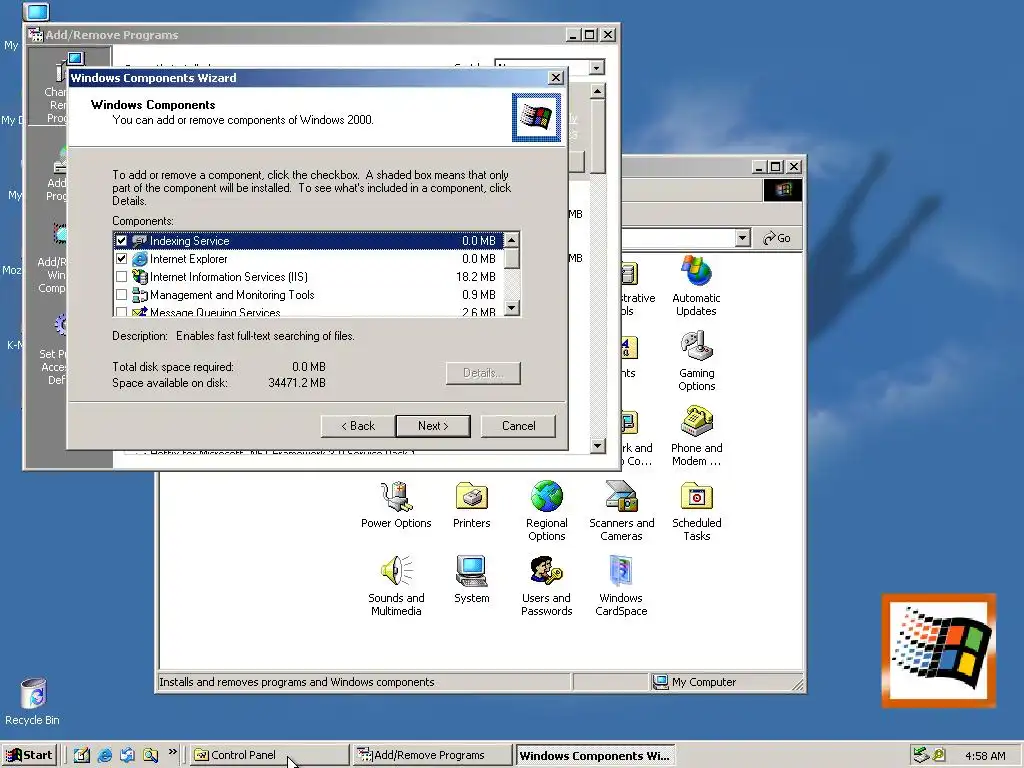Image resolution: width=1024 pixels, height=768 pixels.
Task: Click the tray icon beside the clock
Action: (x=938, y=755)
